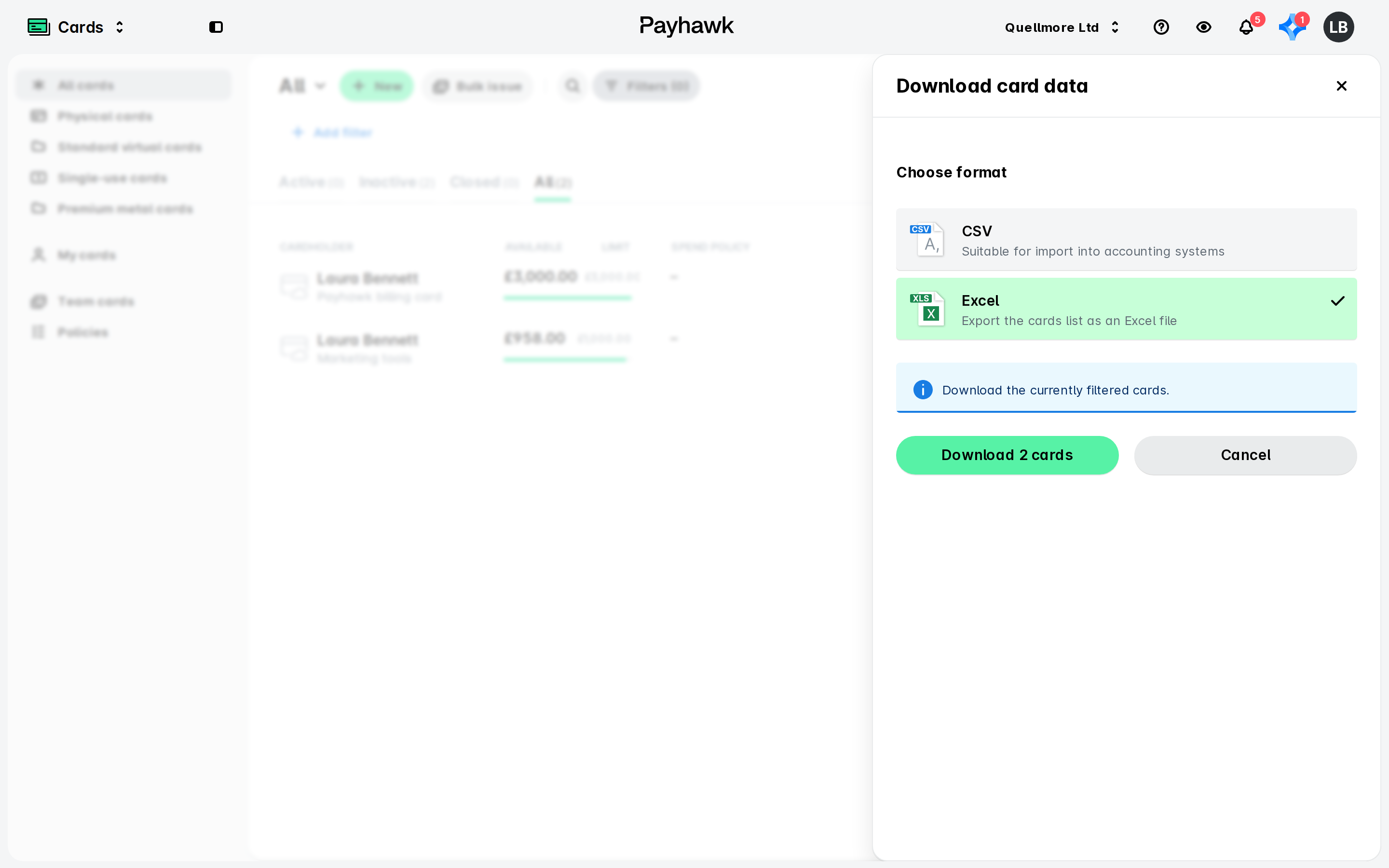Click 'Suitable for import into accounting systems'
The width and height of the screenshot is (1389, 868).
tap(1093, 251)
